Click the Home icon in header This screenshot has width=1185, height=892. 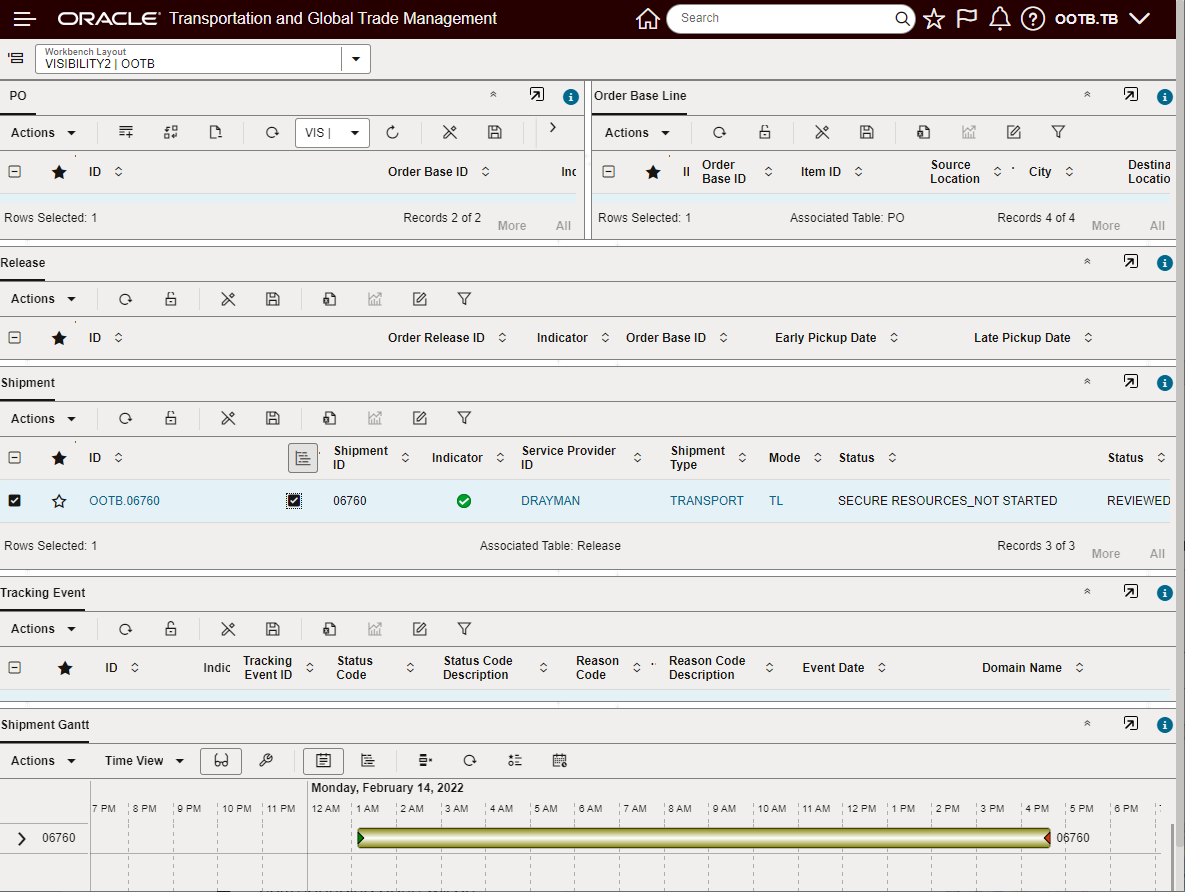[648, 19]
